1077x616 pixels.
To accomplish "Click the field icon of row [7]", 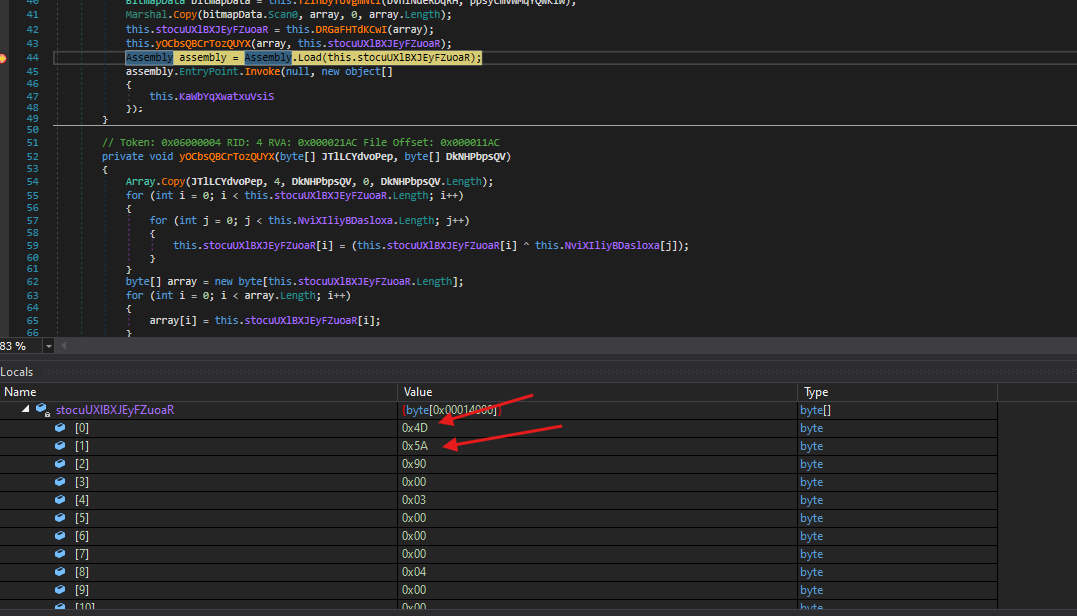I will (60, 554).
